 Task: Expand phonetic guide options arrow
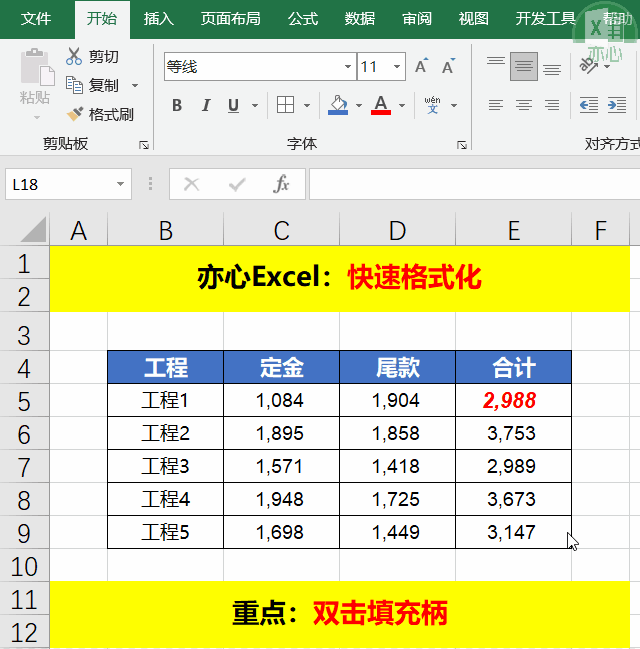(454, 106)
